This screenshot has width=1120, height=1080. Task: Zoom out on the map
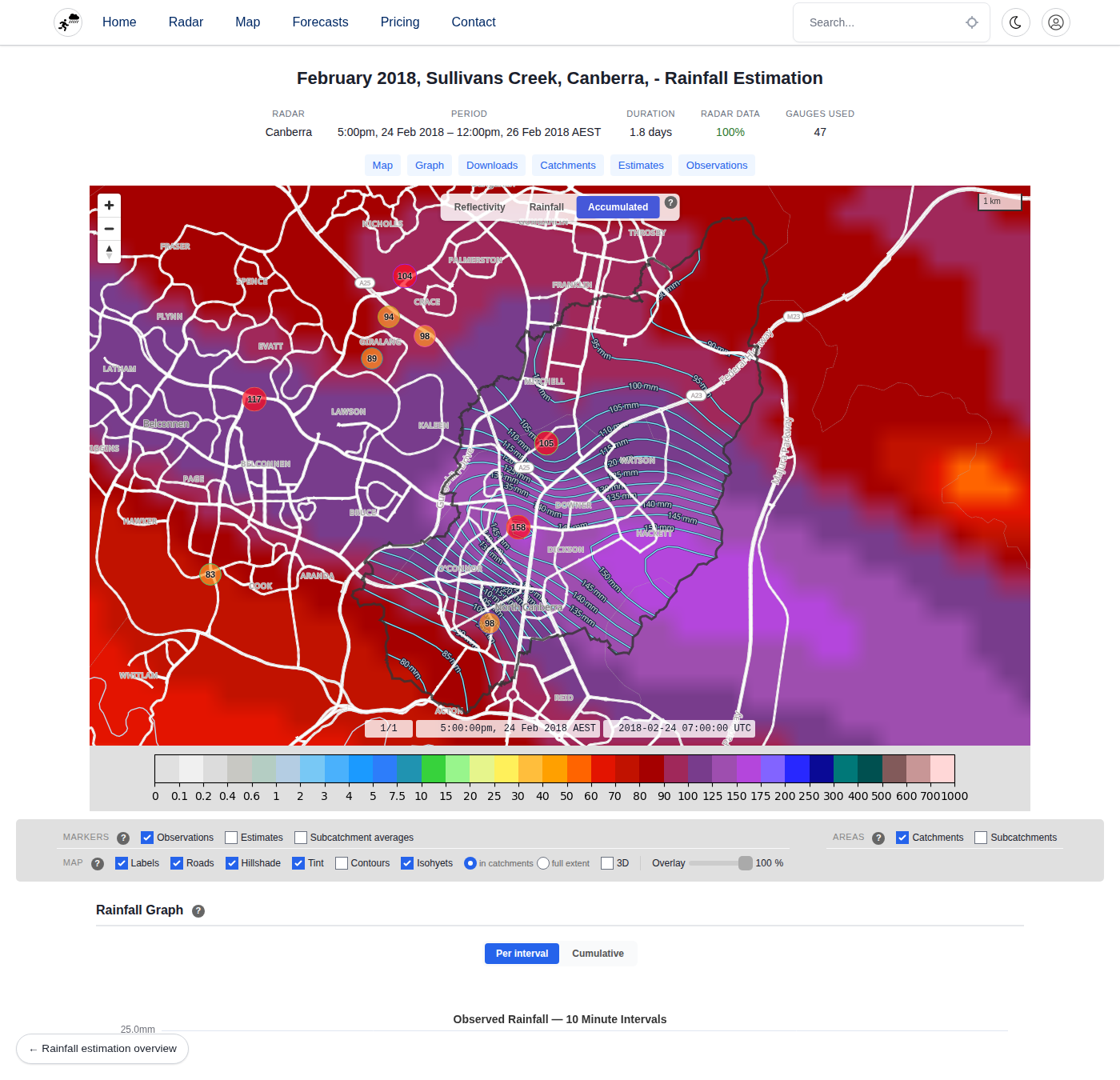pos(110,229)
